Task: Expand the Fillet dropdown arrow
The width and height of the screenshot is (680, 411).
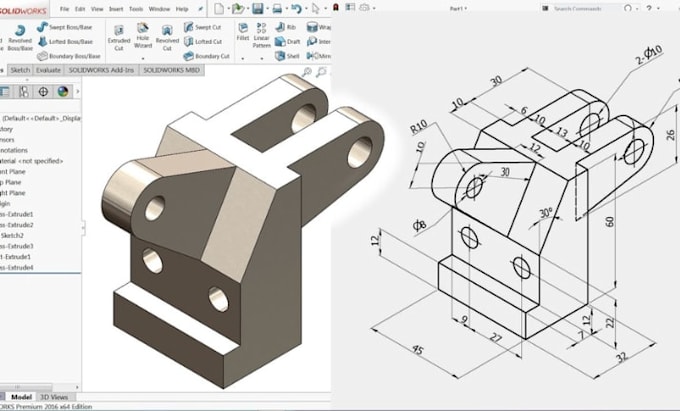Action: [x=243, y=58]
